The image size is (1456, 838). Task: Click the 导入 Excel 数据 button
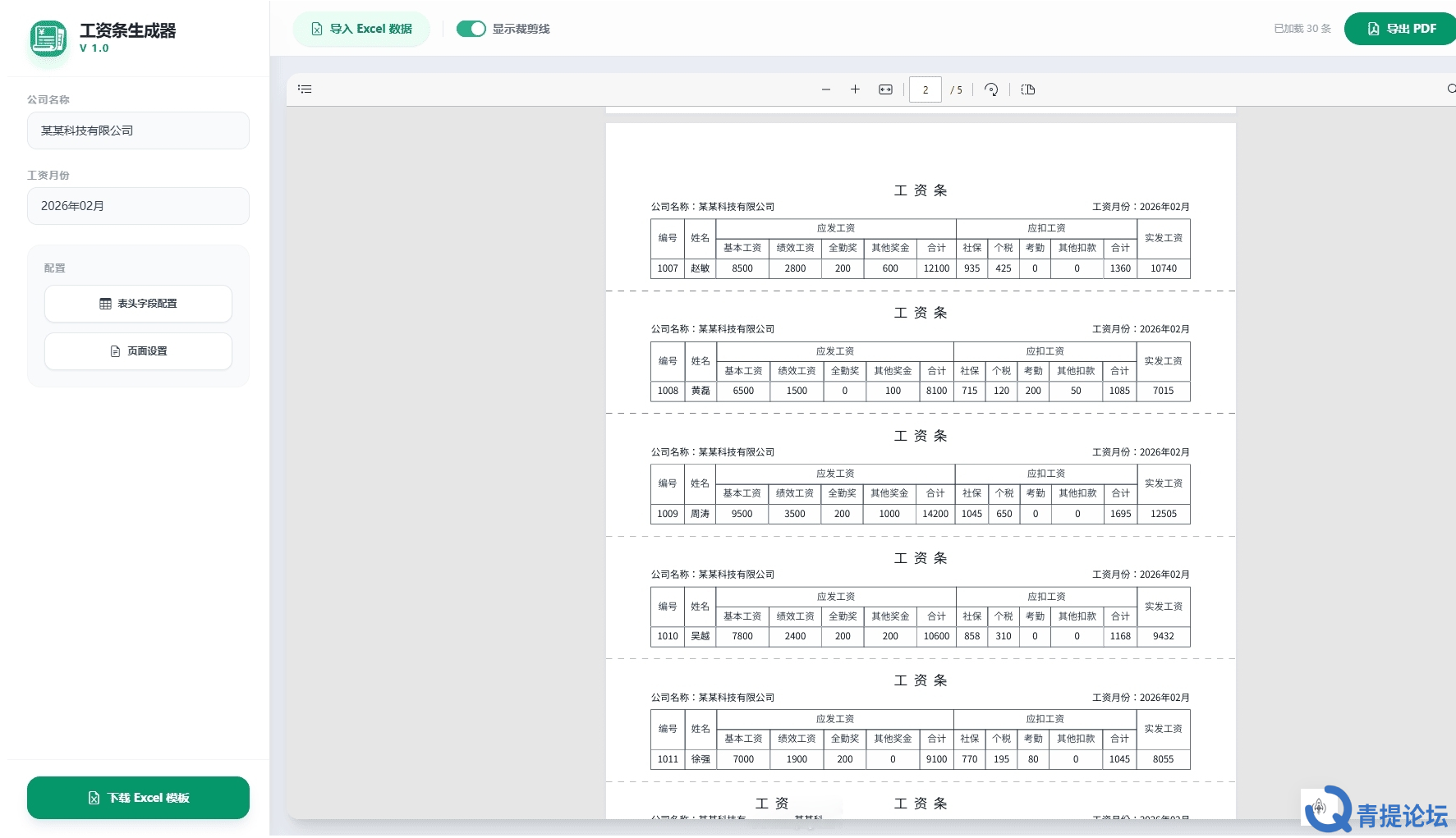[361, 29]
